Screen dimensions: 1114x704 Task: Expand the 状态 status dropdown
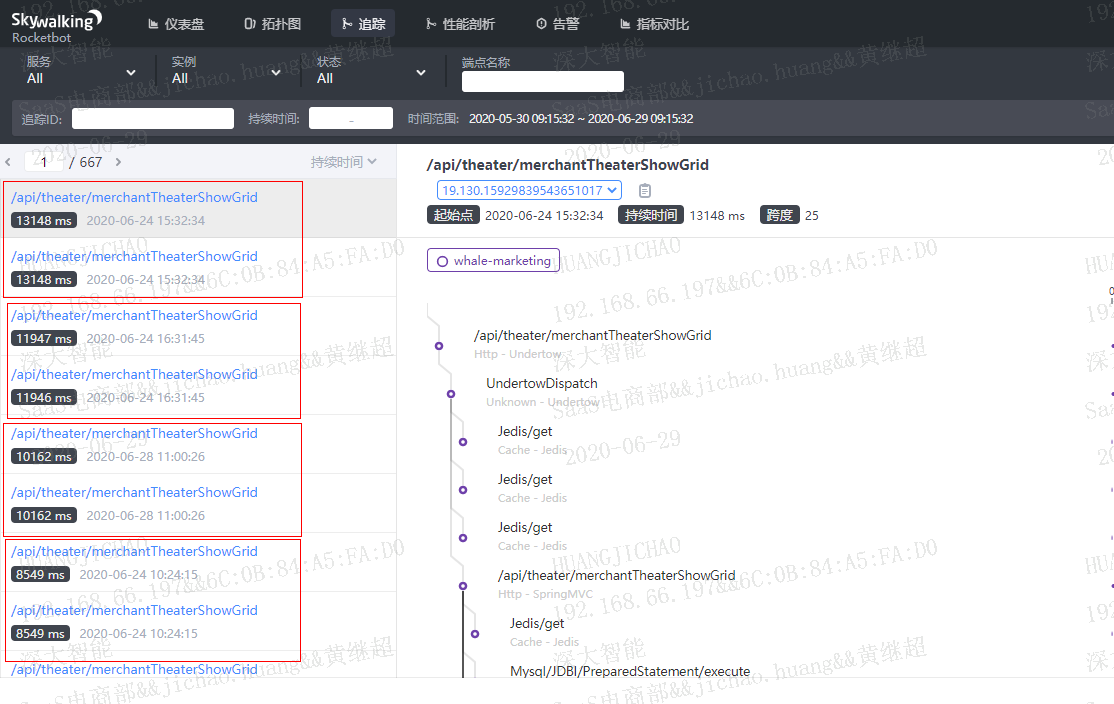pos(371,71)
